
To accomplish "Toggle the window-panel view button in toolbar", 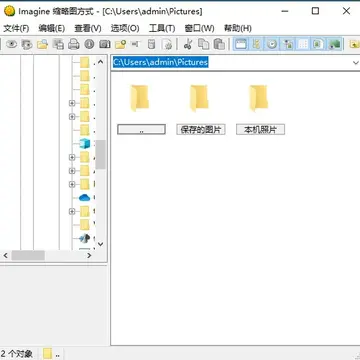I will (x=241, y=44).
